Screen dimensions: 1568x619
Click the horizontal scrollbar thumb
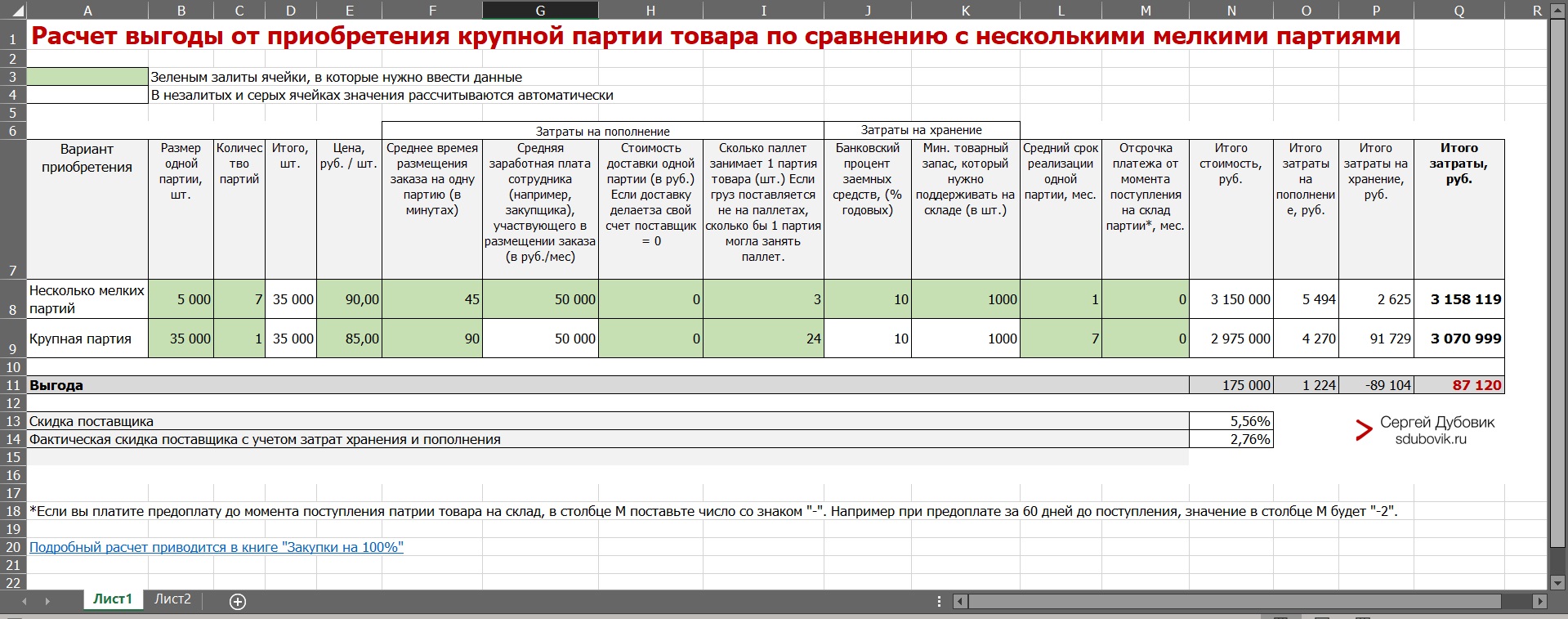[1235, 601]
